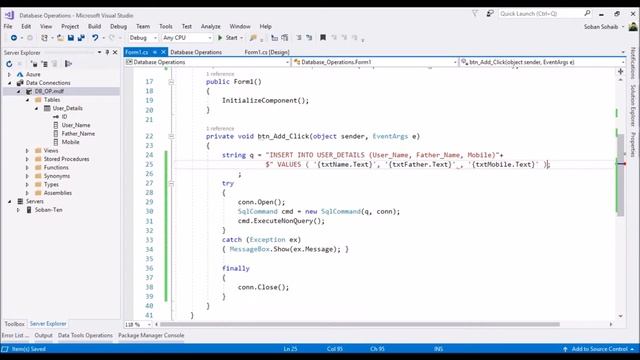Click the Open File folder icon
The width and height of the screenshot is (640, 360).
pos(60,38)
